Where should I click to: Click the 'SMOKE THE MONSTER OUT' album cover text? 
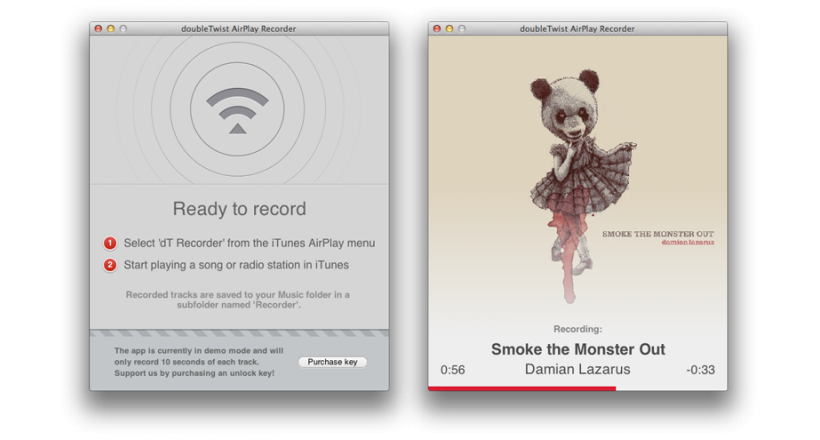click(658, 234)
